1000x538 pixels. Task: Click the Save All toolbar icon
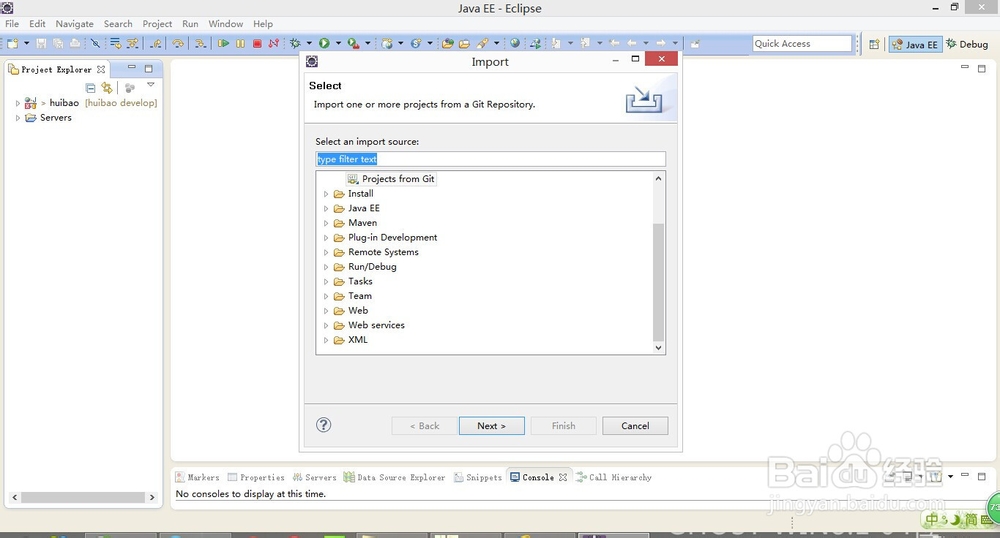click(58, 43)
